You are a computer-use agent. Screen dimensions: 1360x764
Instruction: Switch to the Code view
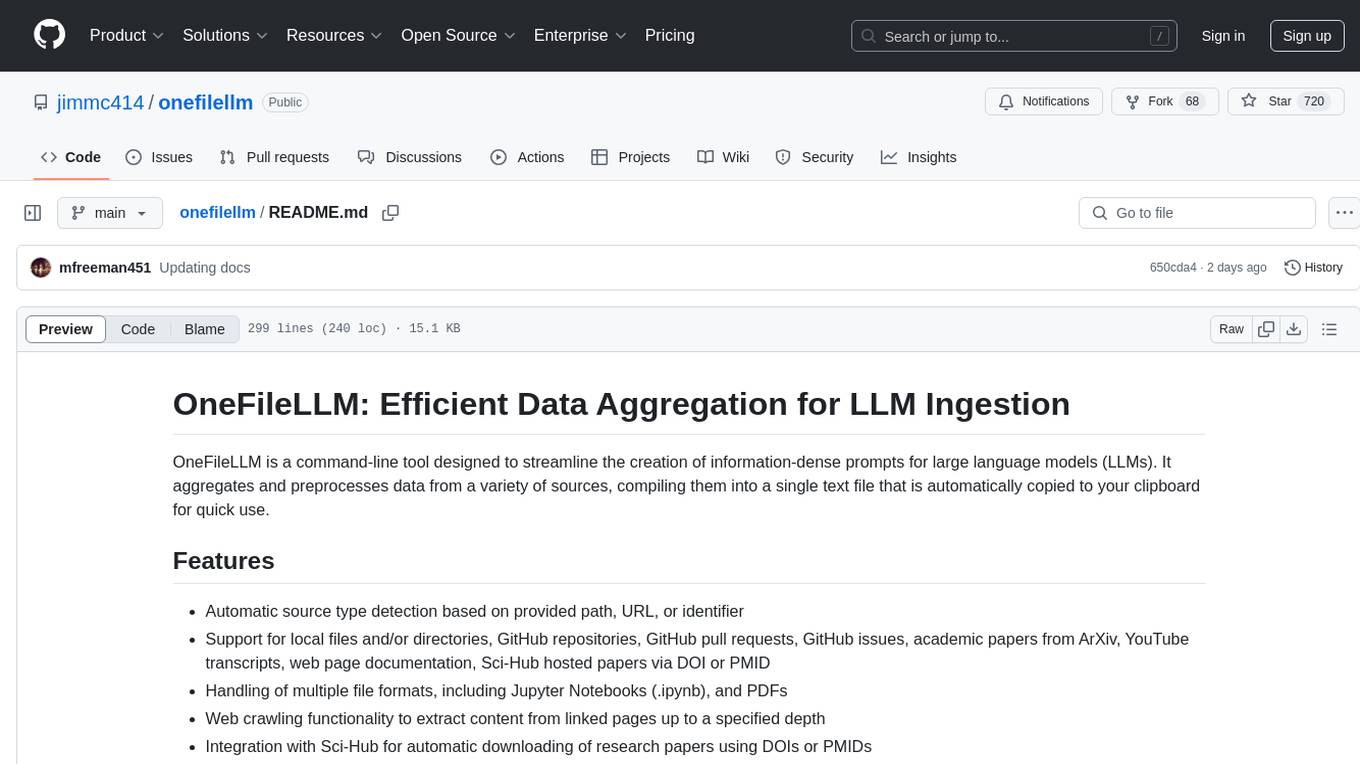tap(138, 329)
